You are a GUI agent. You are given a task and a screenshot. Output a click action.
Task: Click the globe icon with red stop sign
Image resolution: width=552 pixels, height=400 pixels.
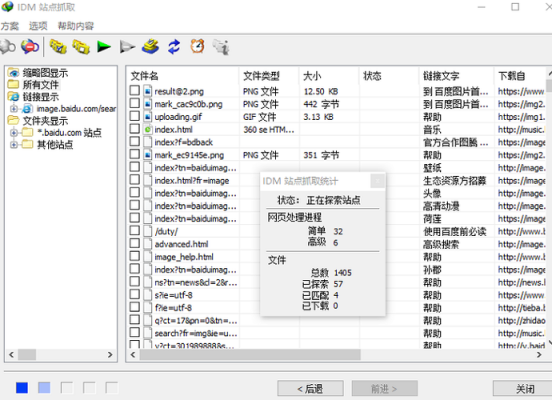[x=30, y=46]
